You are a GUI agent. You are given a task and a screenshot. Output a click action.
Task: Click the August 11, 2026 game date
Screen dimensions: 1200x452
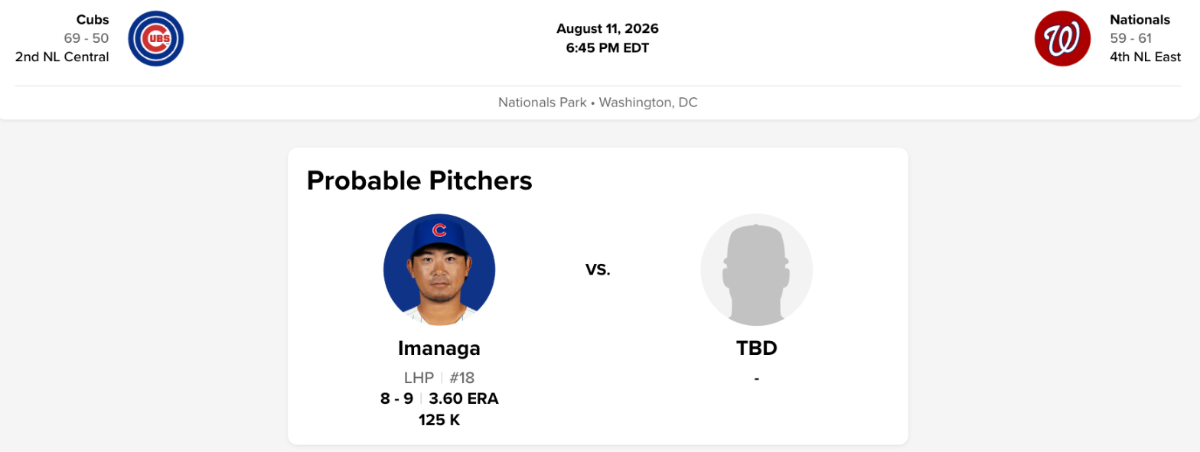coord(607,29)
